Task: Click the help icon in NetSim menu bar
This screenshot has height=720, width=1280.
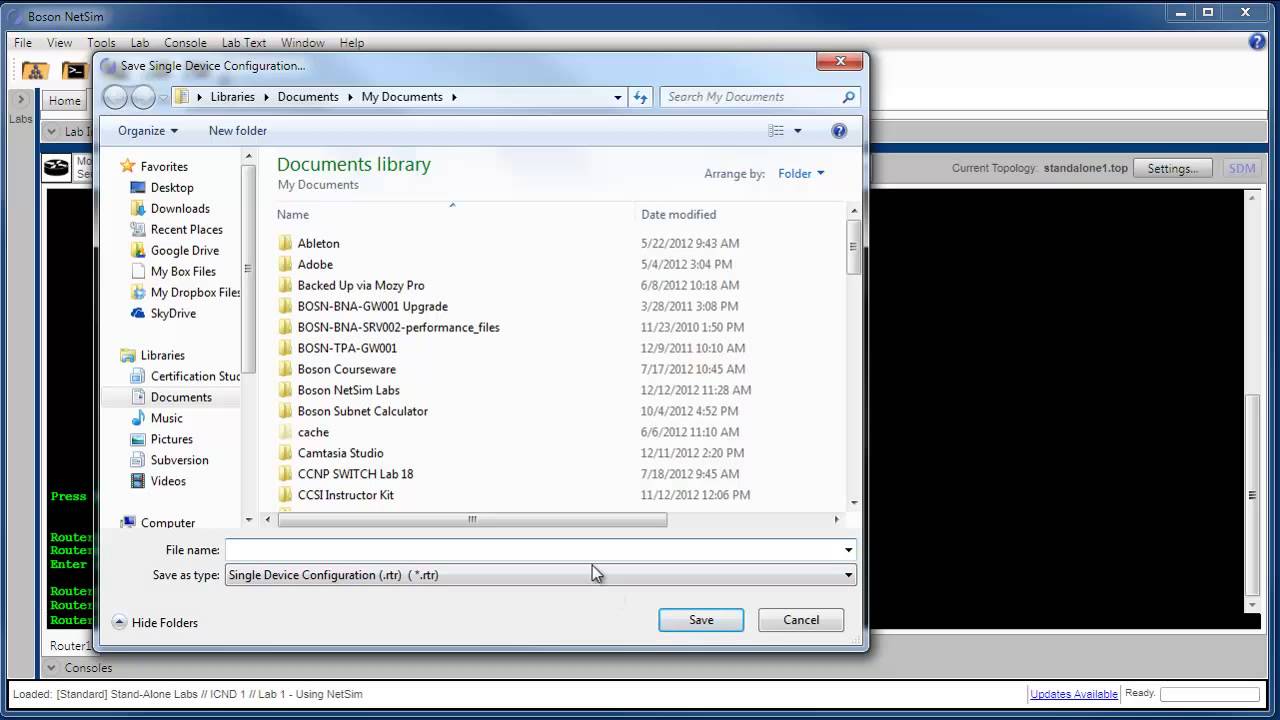Action: click(x=1257, y=42)
